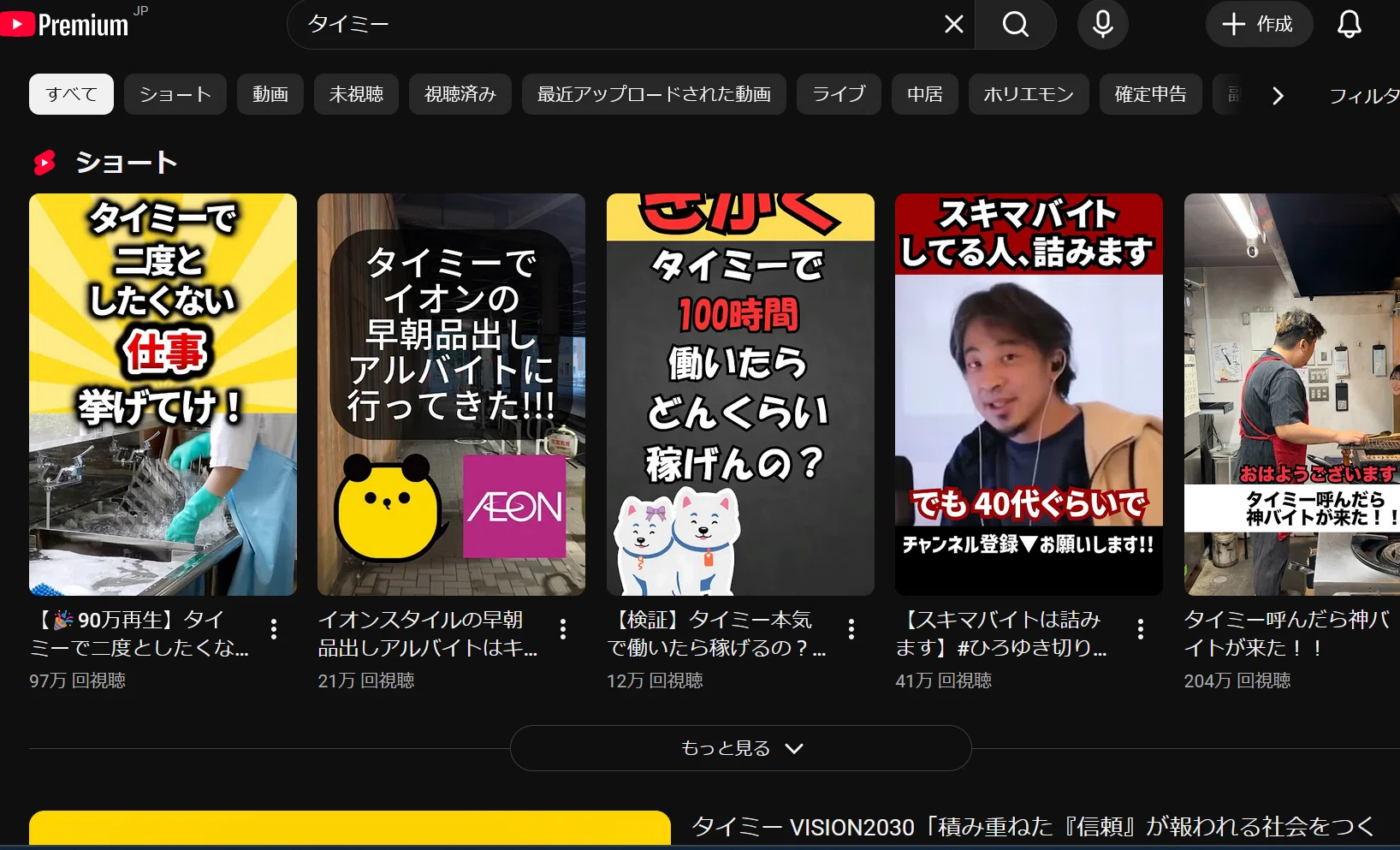
Task: Start voice search with microphone icon
Action: click(1102, 24)
